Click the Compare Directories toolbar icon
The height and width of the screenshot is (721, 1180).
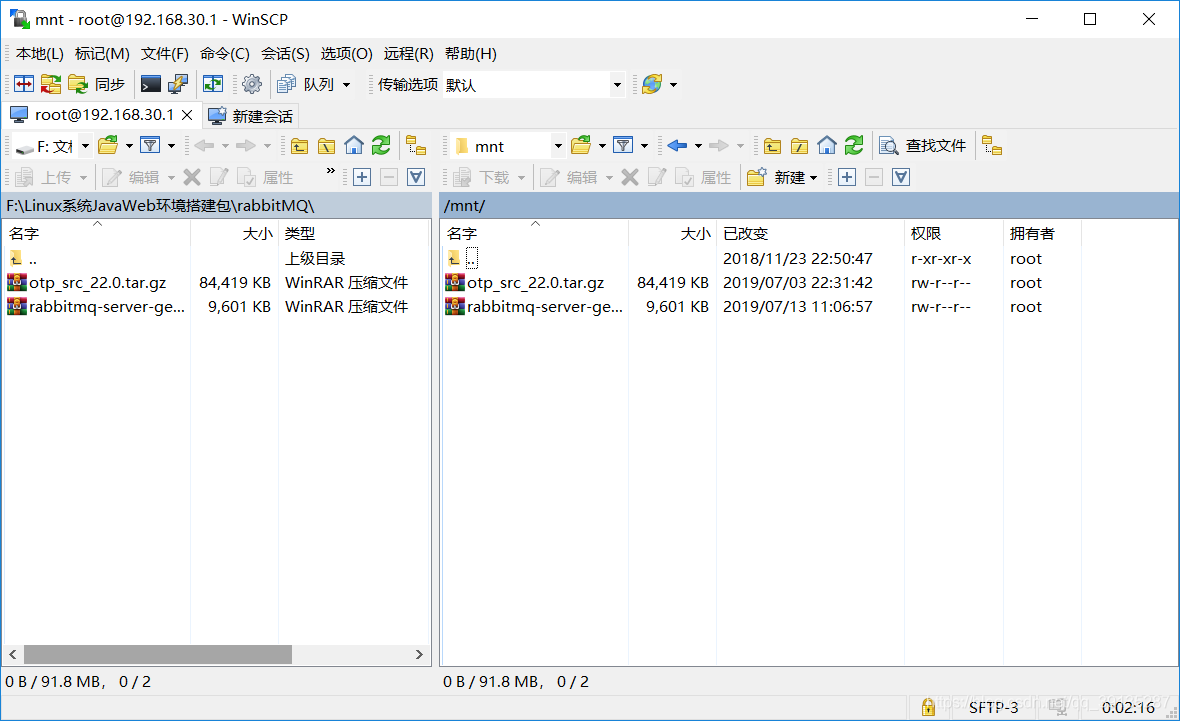point(23,84)
